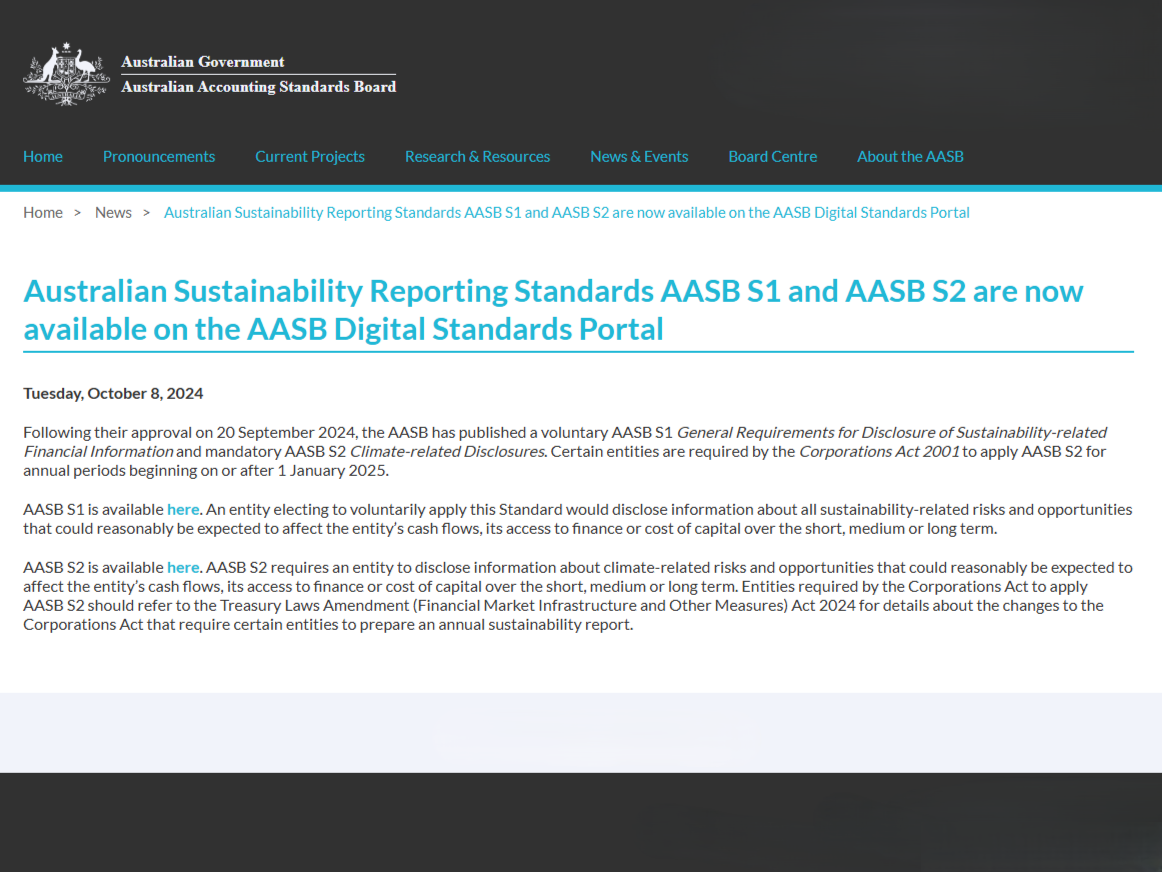Open the Current Projects menu
The width and height of the screenshot is (1162, 872).
(x=310, y=156)
